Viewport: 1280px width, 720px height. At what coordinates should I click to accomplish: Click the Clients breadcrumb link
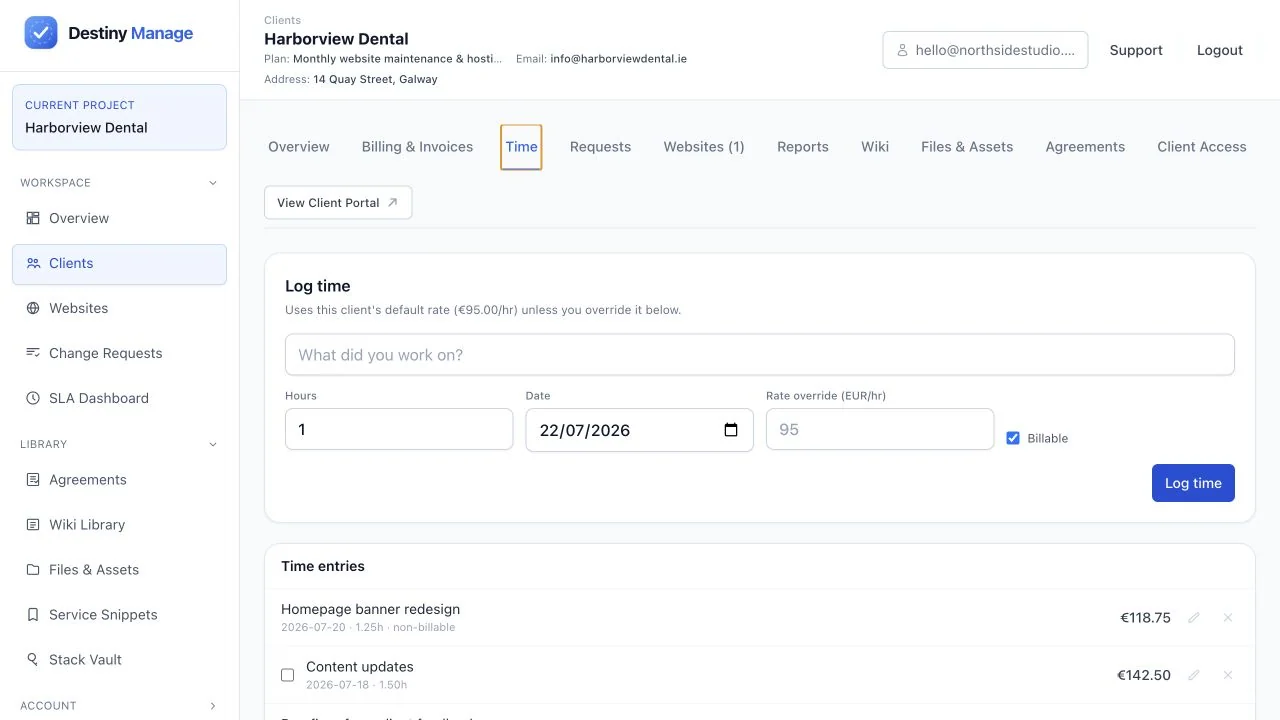pos(282,20)
